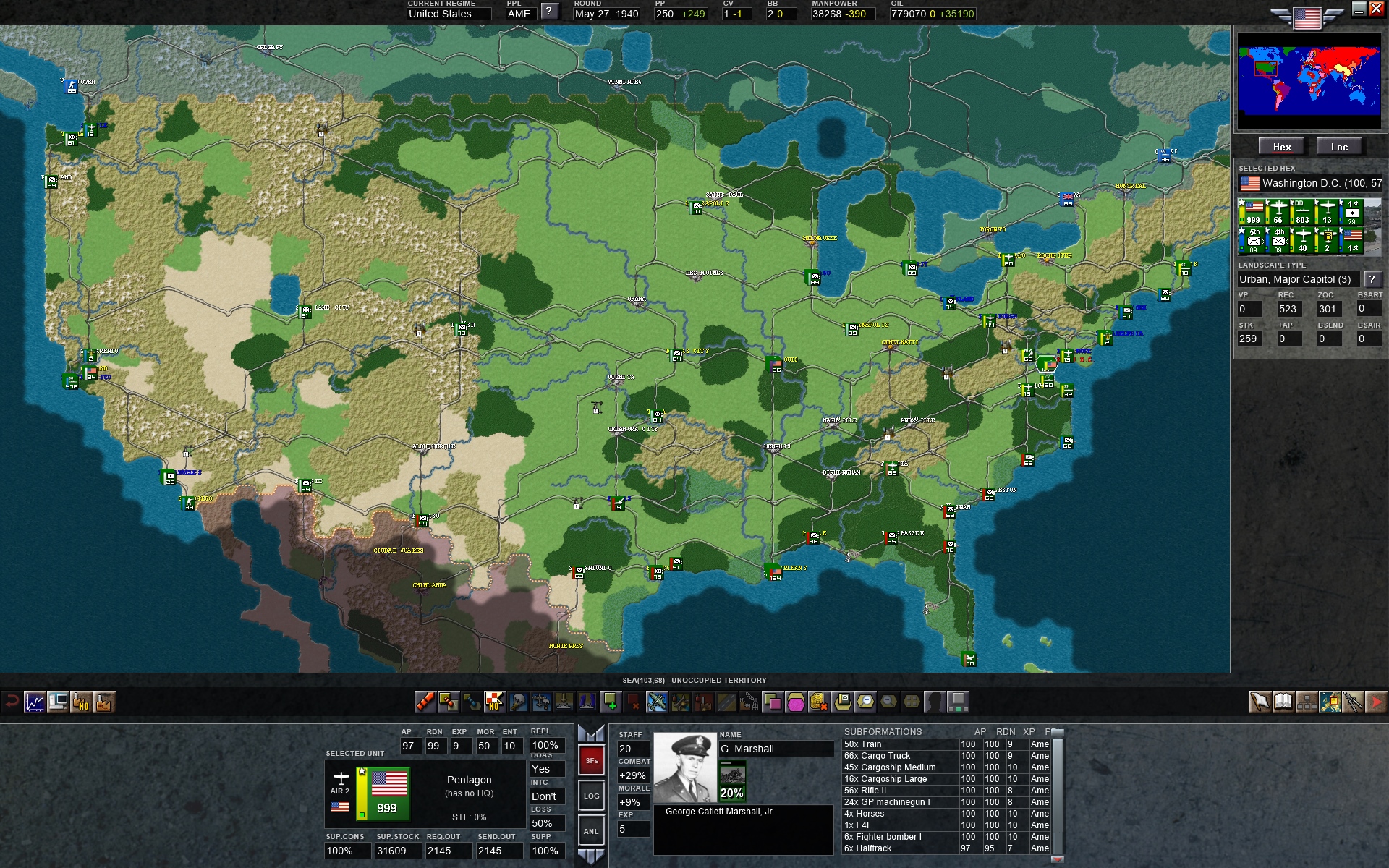1389x868 pixels.
Task: Click the fuel jerrycan with red X icon
Action: [x=819, y=702]
